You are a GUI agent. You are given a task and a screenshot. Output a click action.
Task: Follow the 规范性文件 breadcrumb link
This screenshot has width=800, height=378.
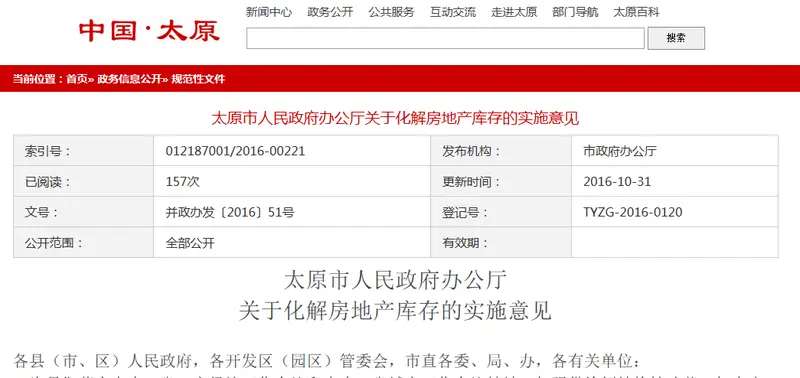point(198,79)
